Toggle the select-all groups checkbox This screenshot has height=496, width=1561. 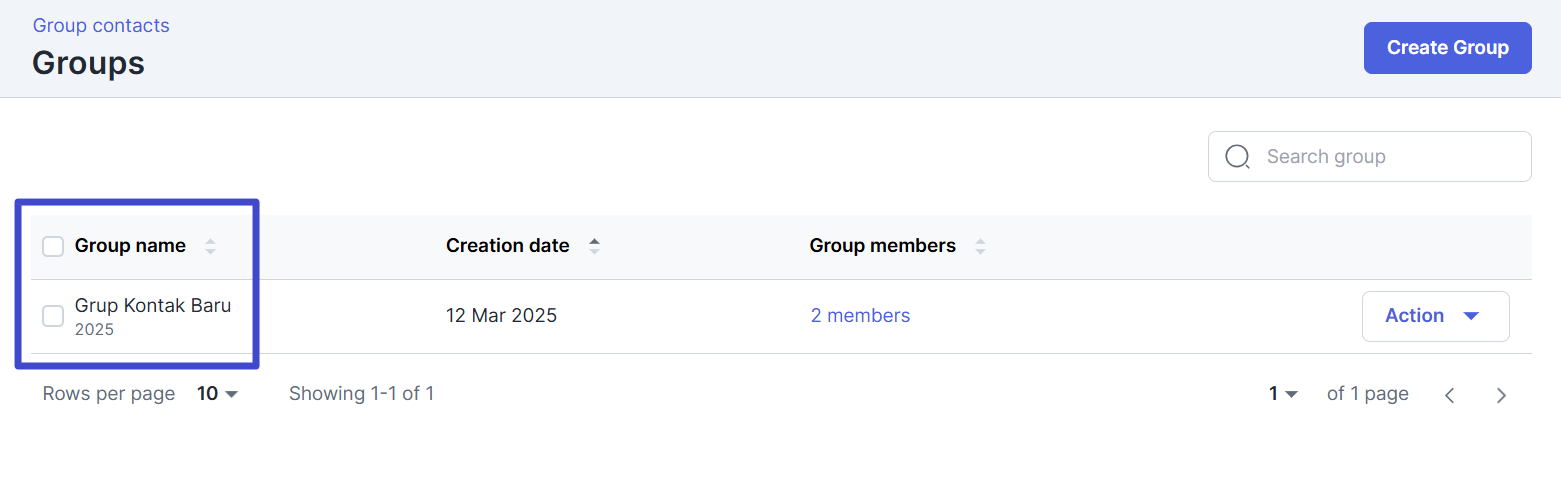(53, 246)
